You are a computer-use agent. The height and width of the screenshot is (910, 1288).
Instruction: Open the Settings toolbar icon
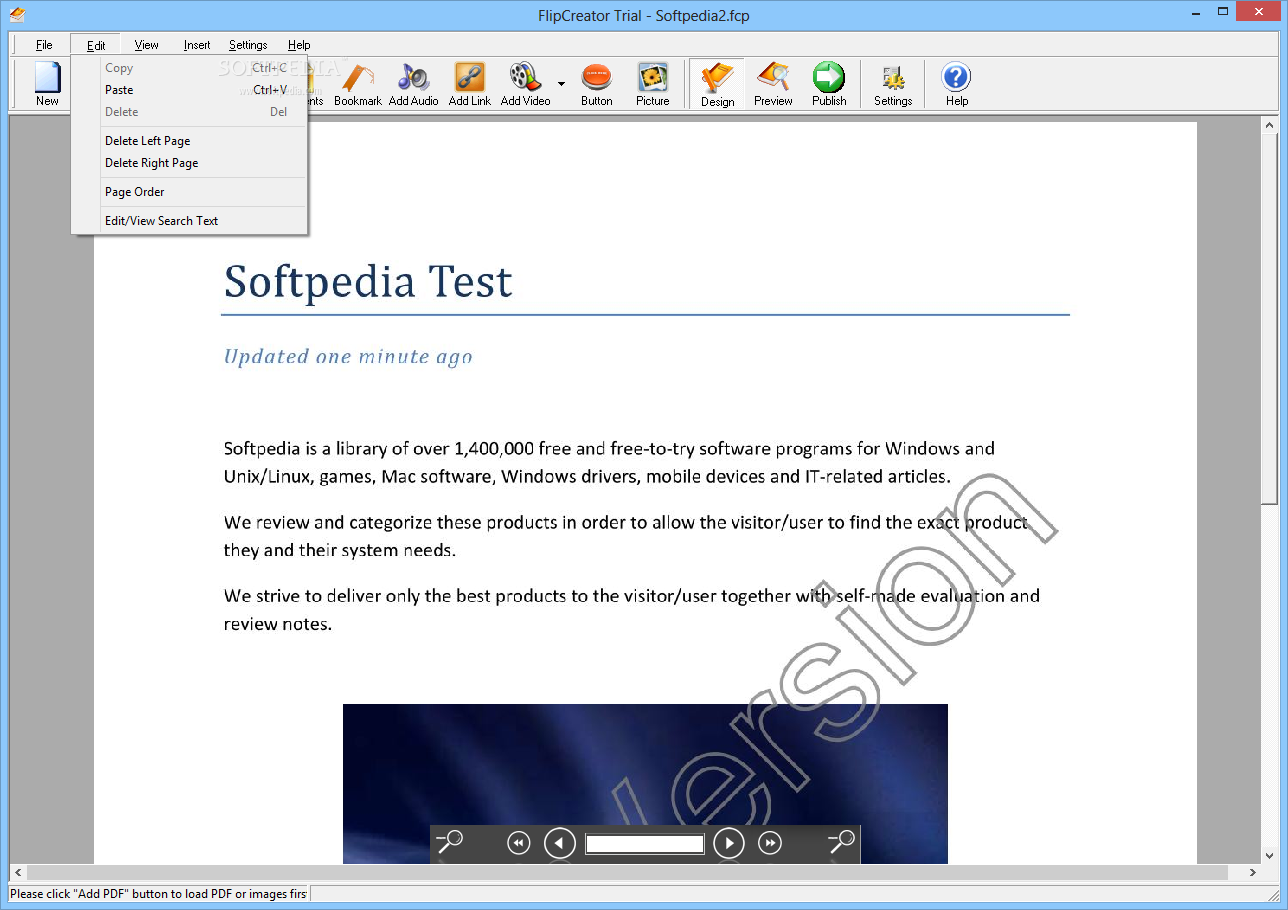(x=893, y=84)
